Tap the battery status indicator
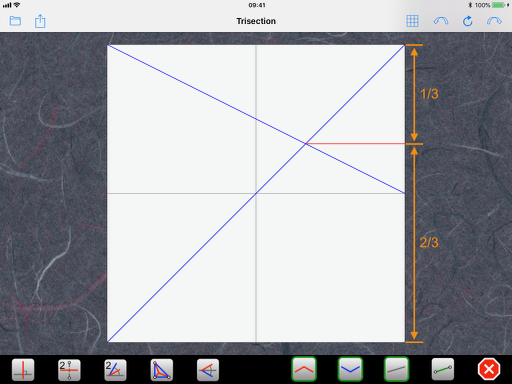This screenshot has height=384, width=512. pyautogui.click(x=498, y=5)
